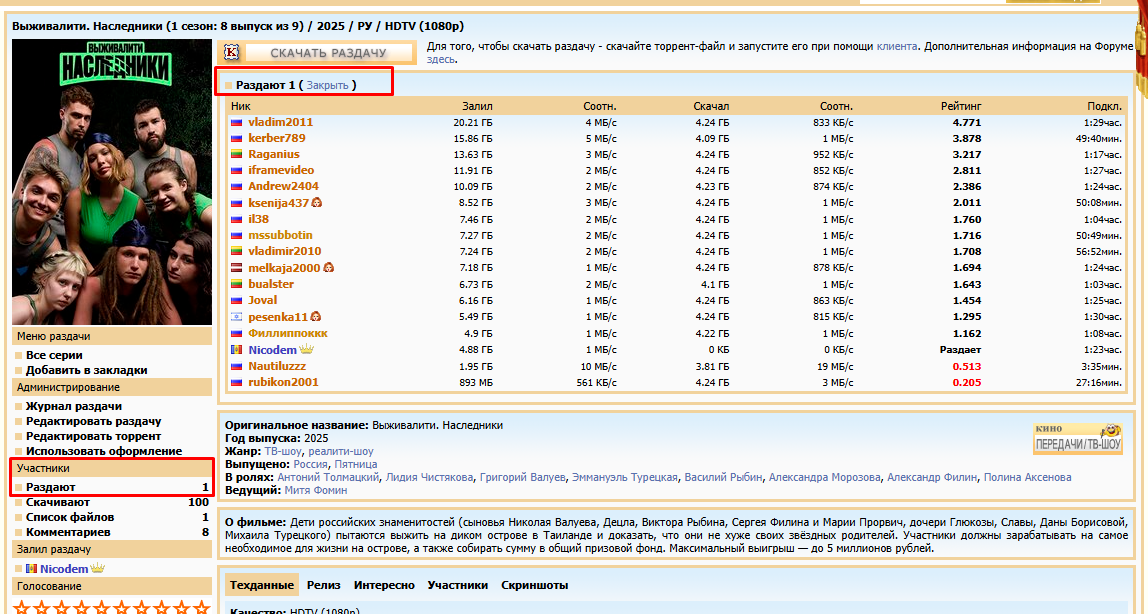This screenshot has width=1148, height=614.
Task: Switch to the Релиз tab
Action: click(324, 585)
